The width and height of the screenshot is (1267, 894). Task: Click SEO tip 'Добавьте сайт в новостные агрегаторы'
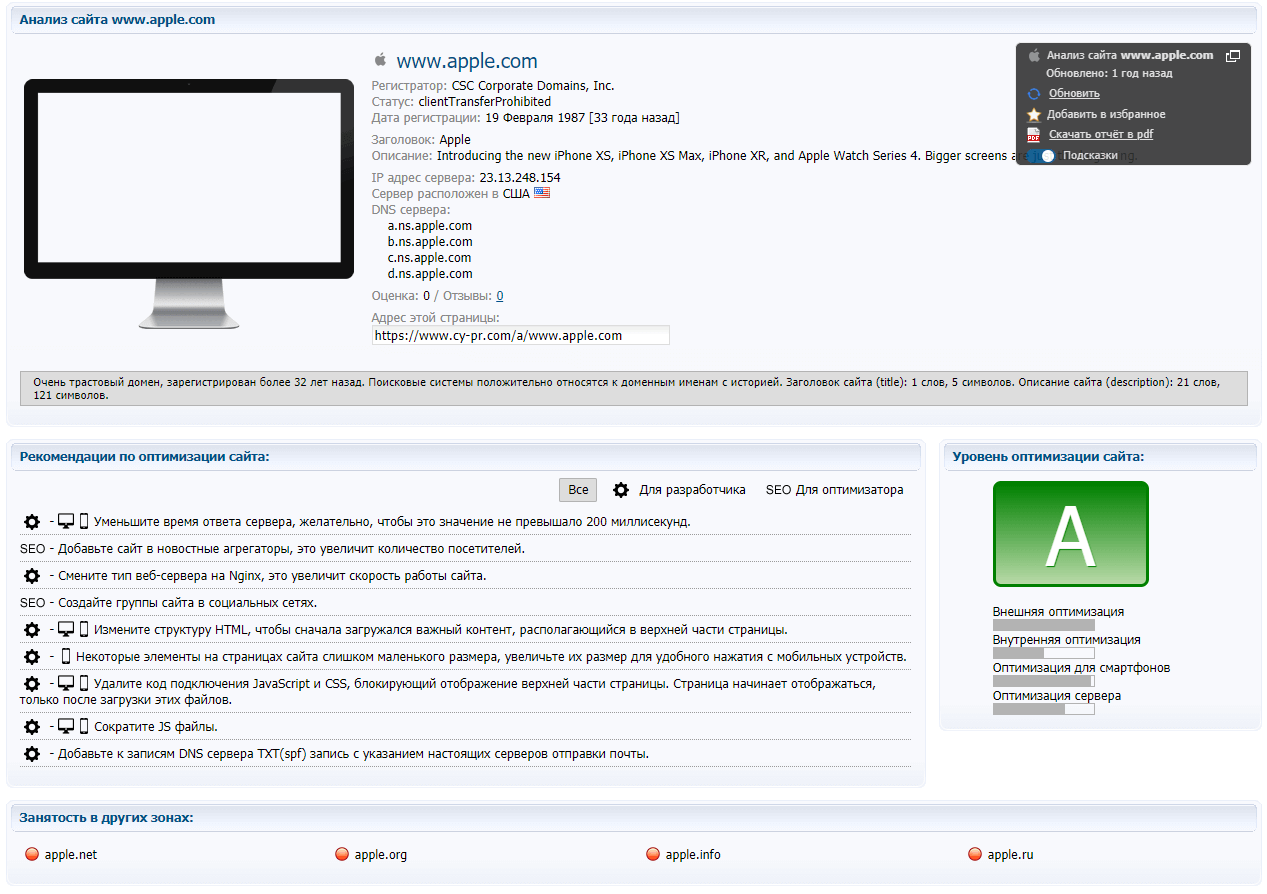(x=291, y=548)
